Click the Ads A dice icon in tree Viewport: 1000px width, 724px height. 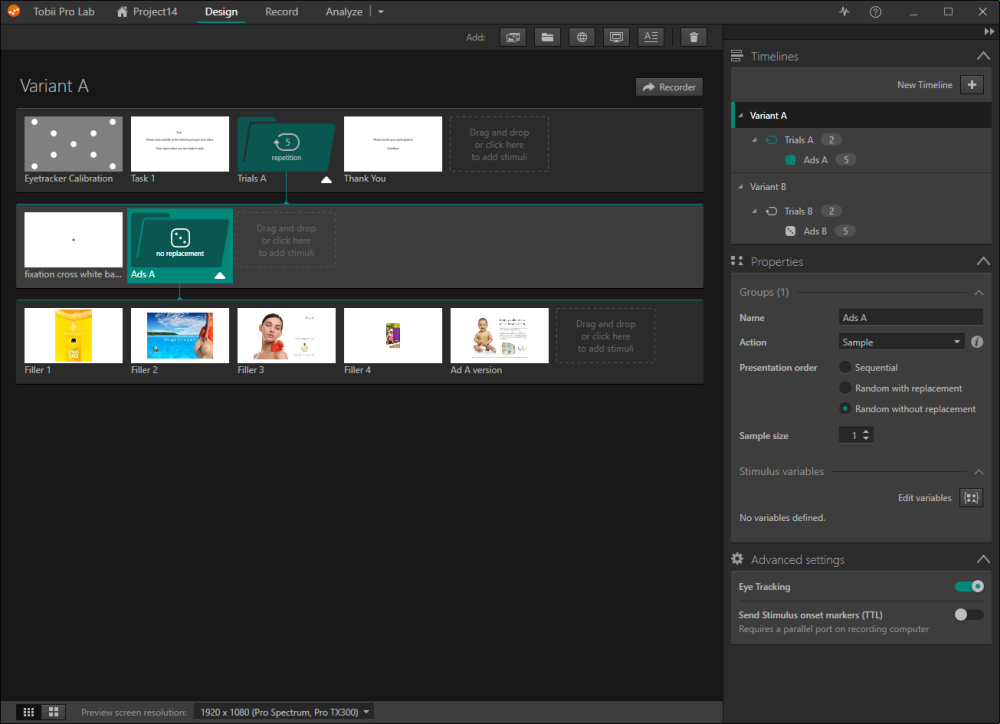[790, 160]
